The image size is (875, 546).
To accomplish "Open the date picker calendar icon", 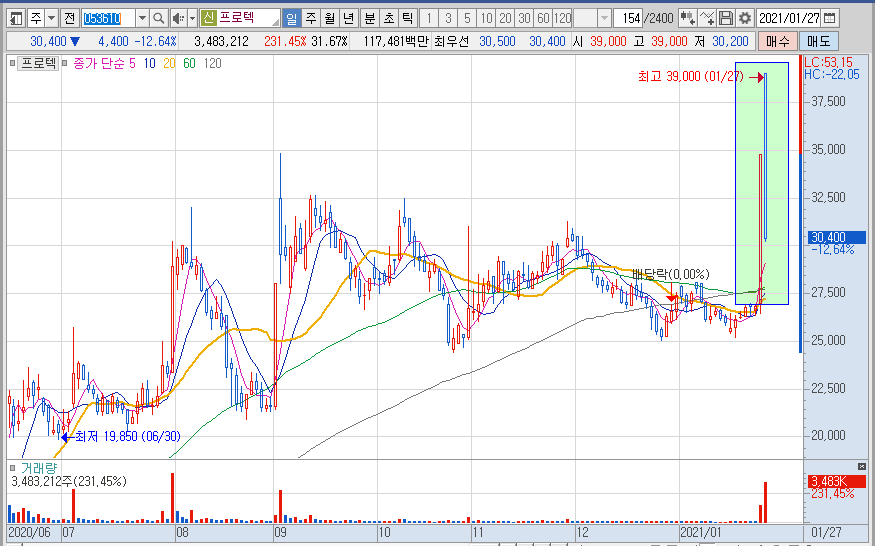I will tap(830, 18).
